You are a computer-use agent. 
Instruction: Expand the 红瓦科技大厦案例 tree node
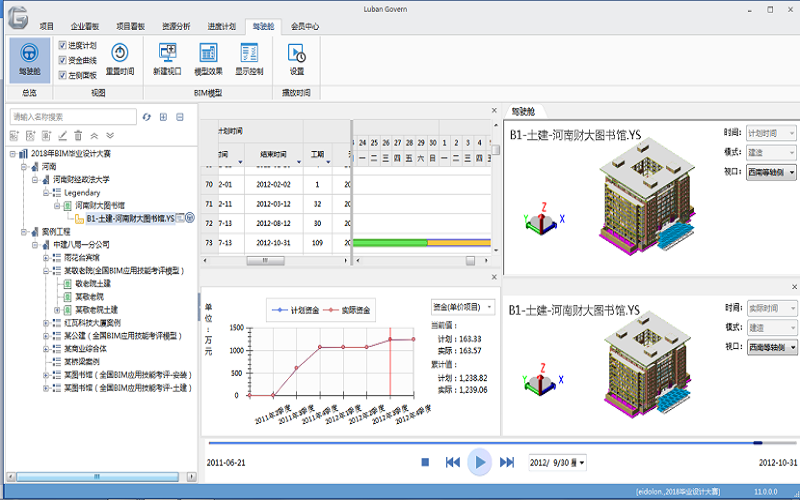(46, 322)
